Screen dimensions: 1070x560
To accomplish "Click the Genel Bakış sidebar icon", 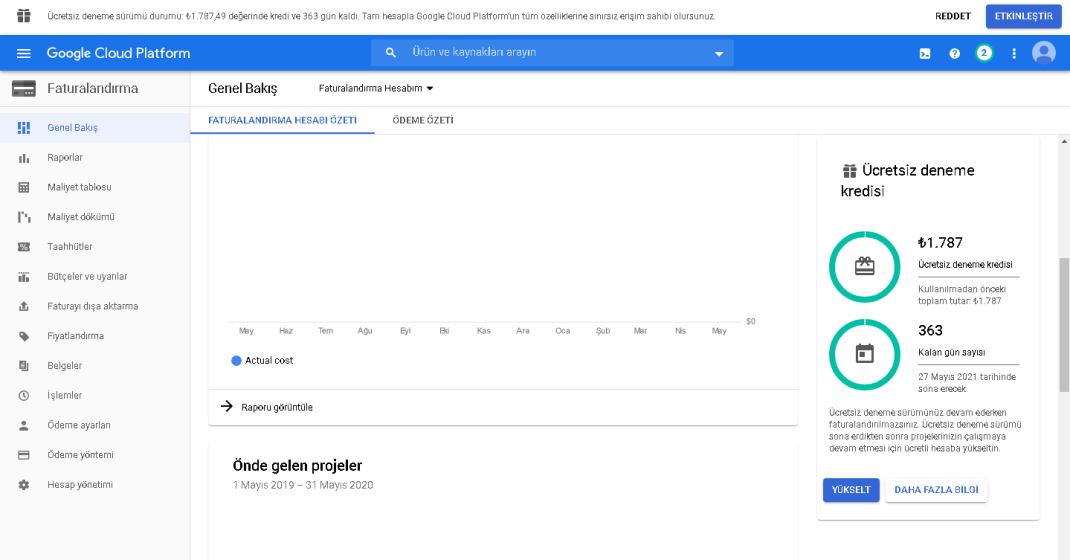I will pyautogui.click(x=24, y=128).
